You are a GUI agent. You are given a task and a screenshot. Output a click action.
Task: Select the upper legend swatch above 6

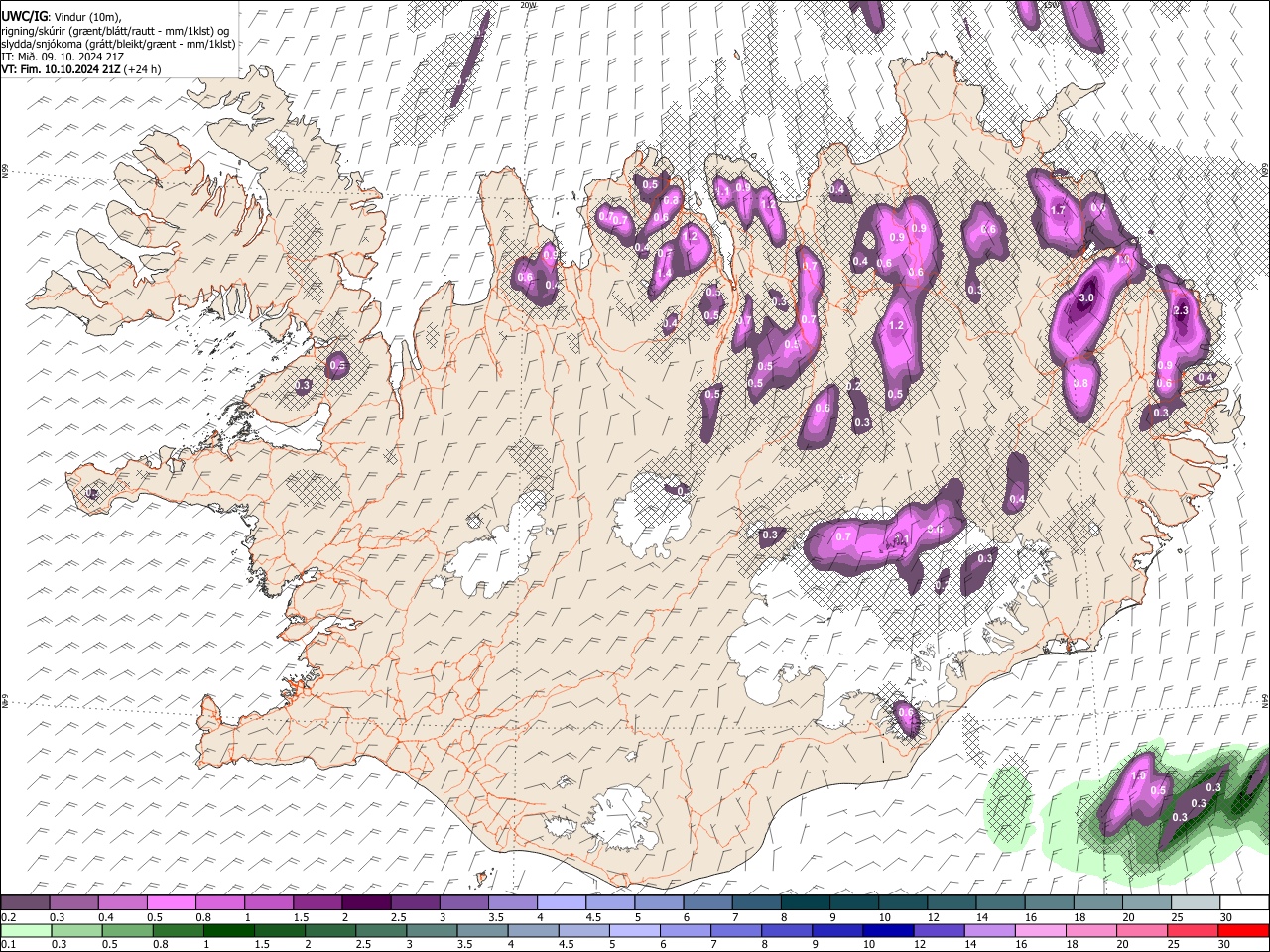(707, 903)
